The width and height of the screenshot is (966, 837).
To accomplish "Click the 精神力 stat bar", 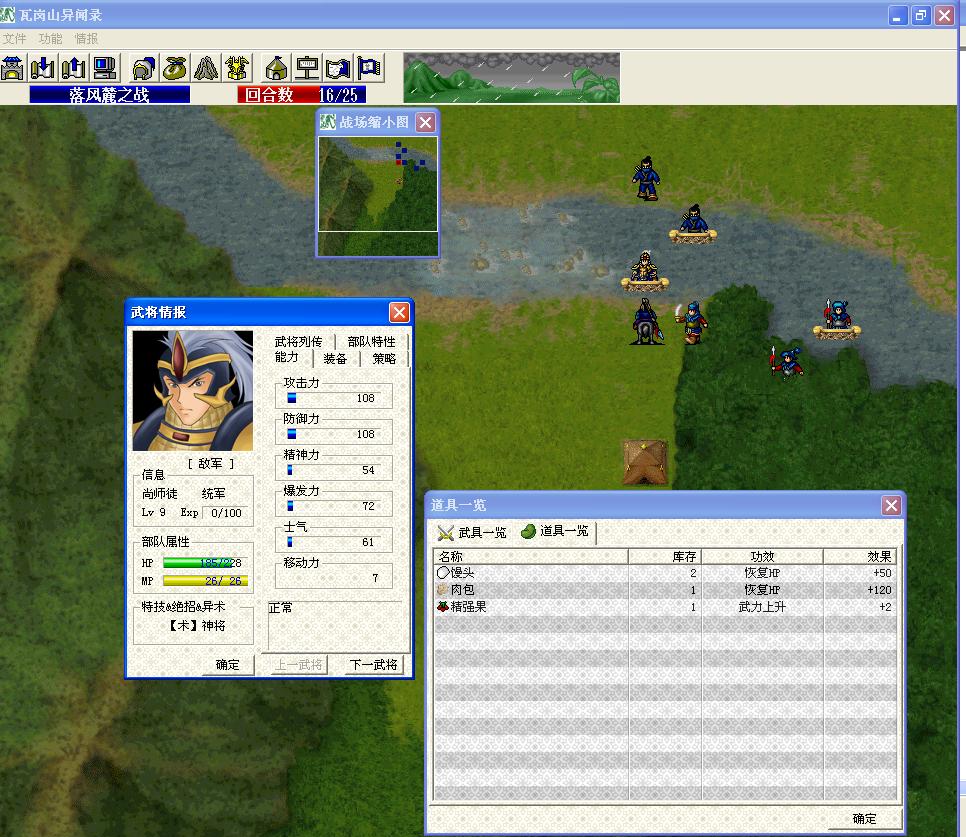I will coord(333,470).
